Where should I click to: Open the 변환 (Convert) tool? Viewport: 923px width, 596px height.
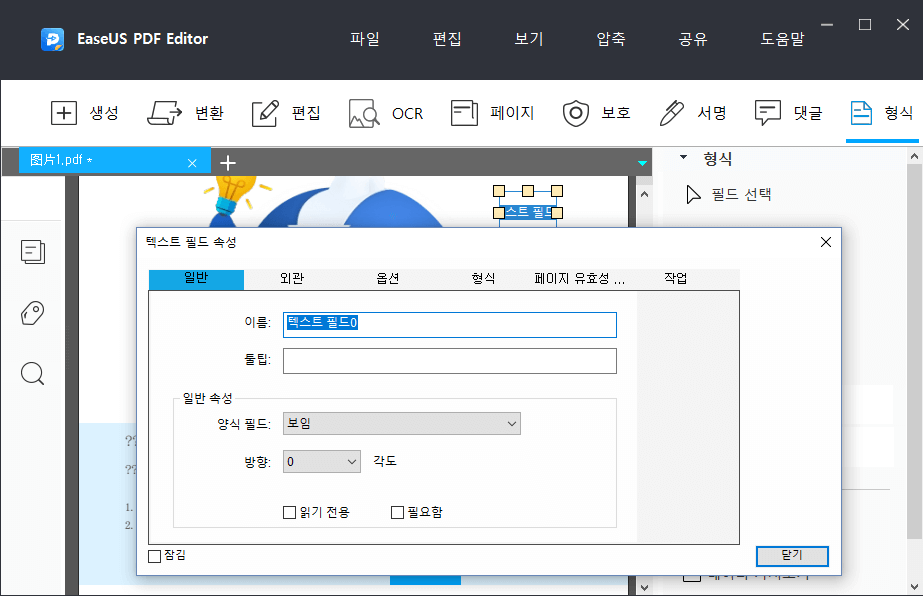coord(186,113)
